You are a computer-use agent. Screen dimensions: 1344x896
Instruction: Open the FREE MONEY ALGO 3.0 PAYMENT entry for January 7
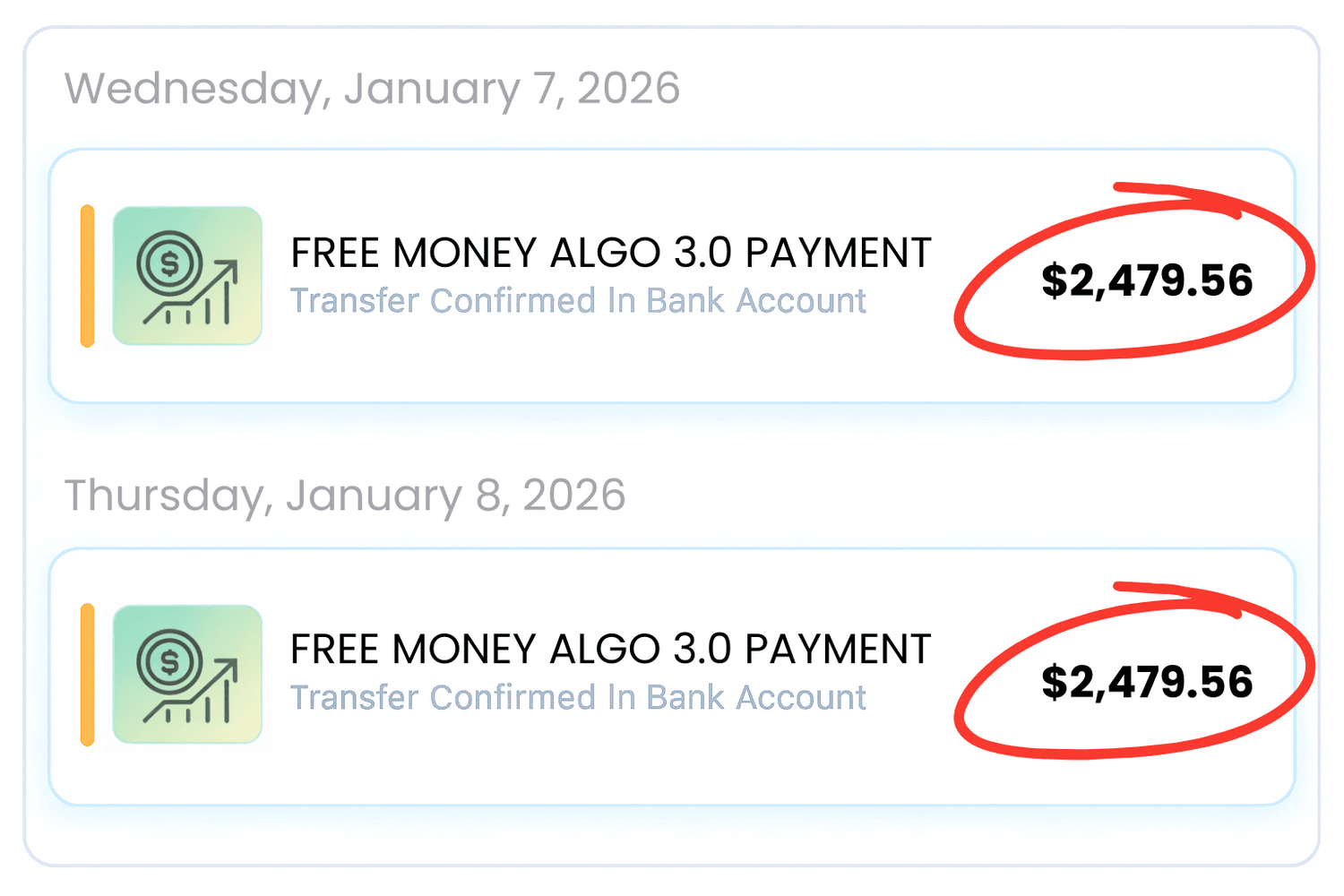611,252
